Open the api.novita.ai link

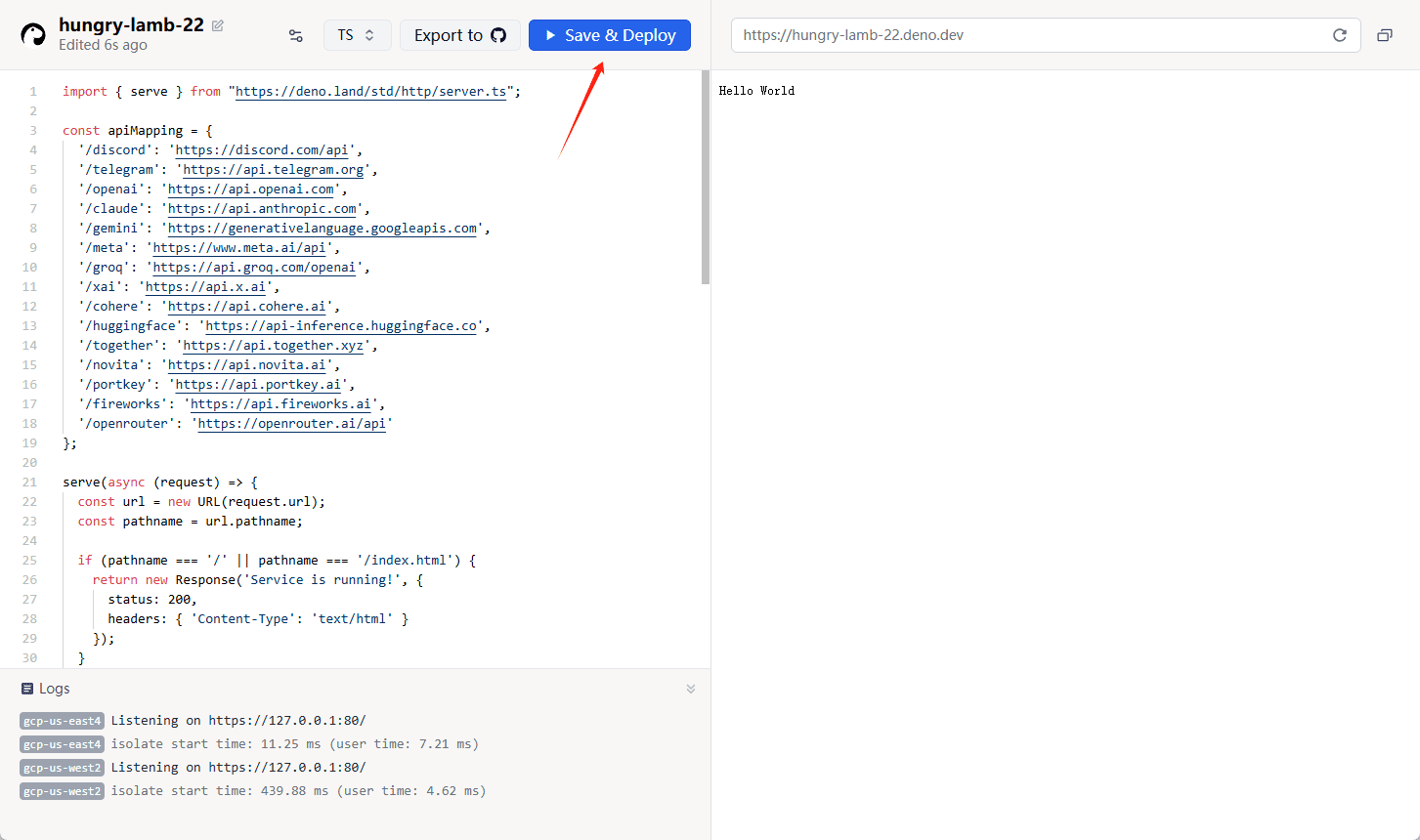pyautogui.click(x=247, y=364)
